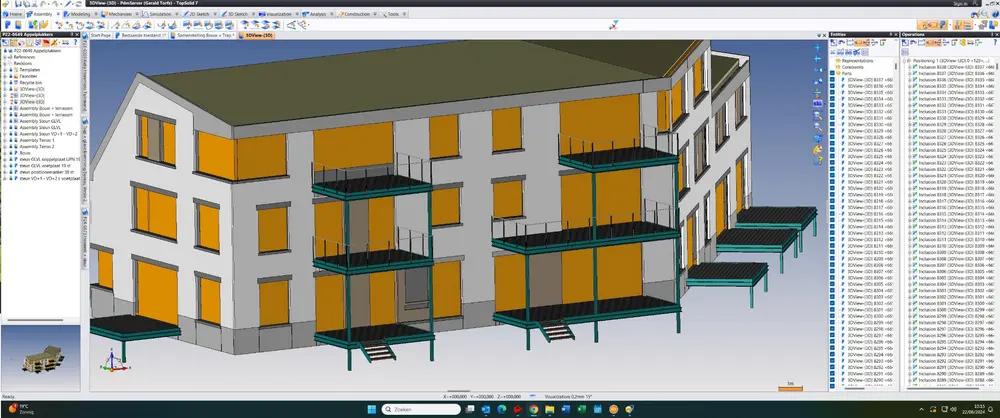This screenshot has width=1000, height=418.
Task: Select the Construction ribbon tab
Action: pyautogui.click(x=357, y=14)
